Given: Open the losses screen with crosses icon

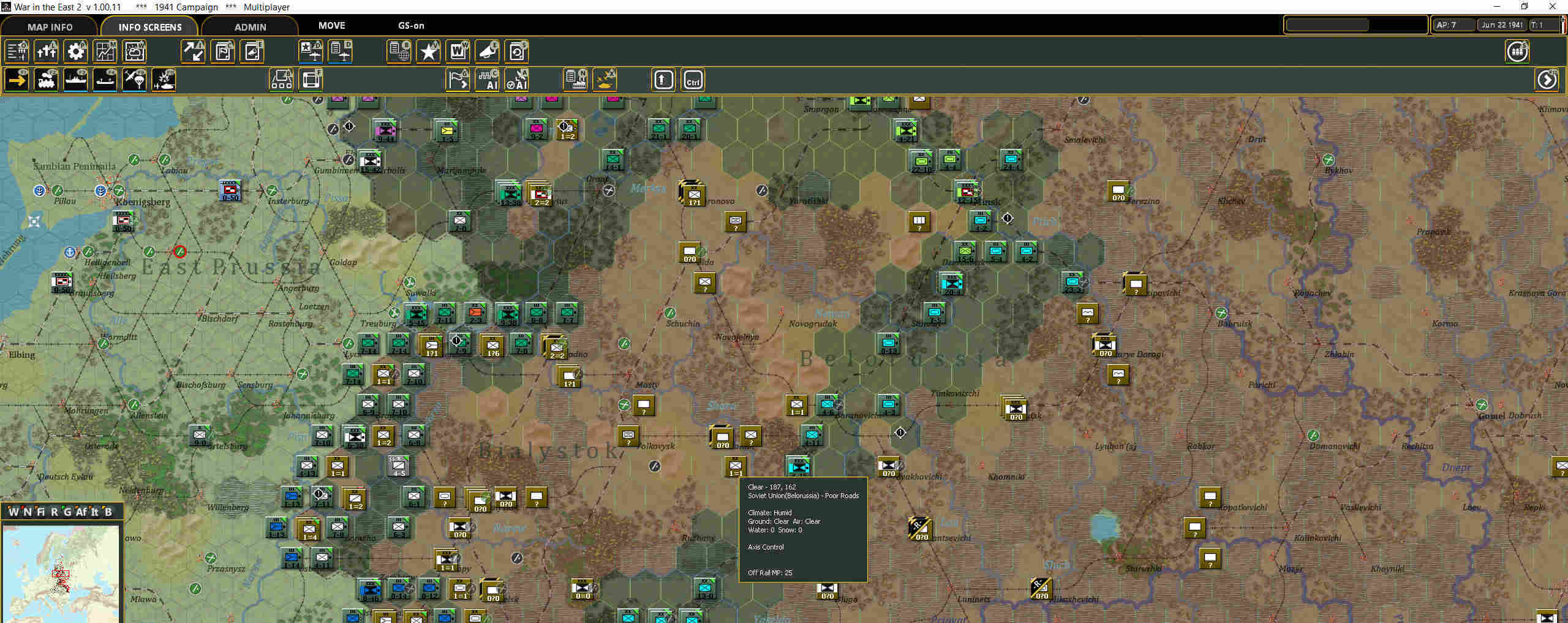Looking at the screenshot, I should pyautogui.click(x=47, y=51).
